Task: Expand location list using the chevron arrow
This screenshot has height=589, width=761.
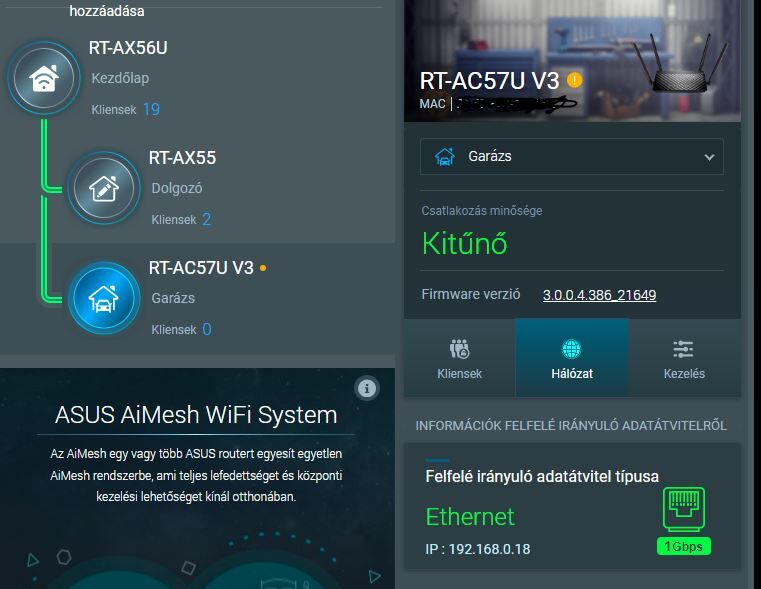Action: coord(709,157)
